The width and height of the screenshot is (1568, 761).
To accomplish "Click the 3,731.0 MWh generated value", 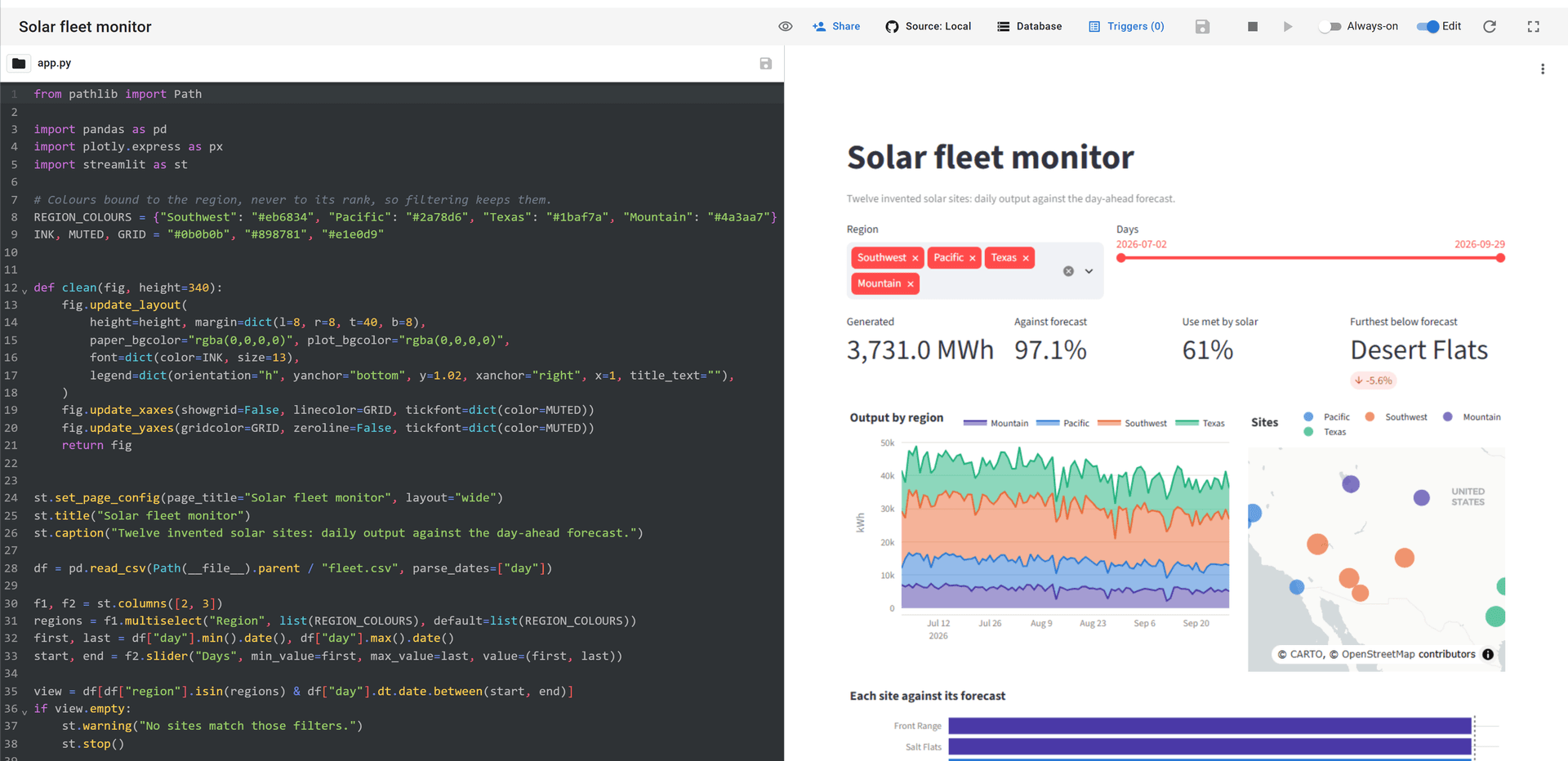I will 920,350.
